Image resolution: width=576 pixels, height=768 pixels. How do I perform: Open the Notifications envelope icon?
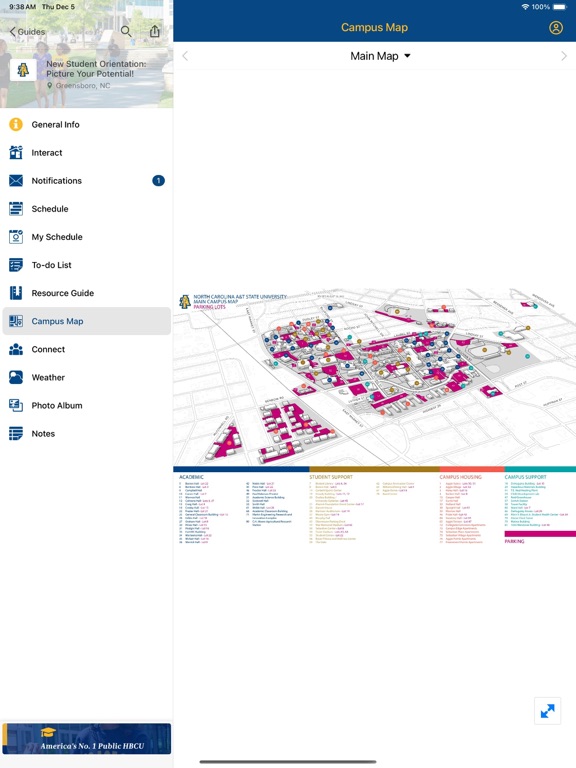[16, 181]
